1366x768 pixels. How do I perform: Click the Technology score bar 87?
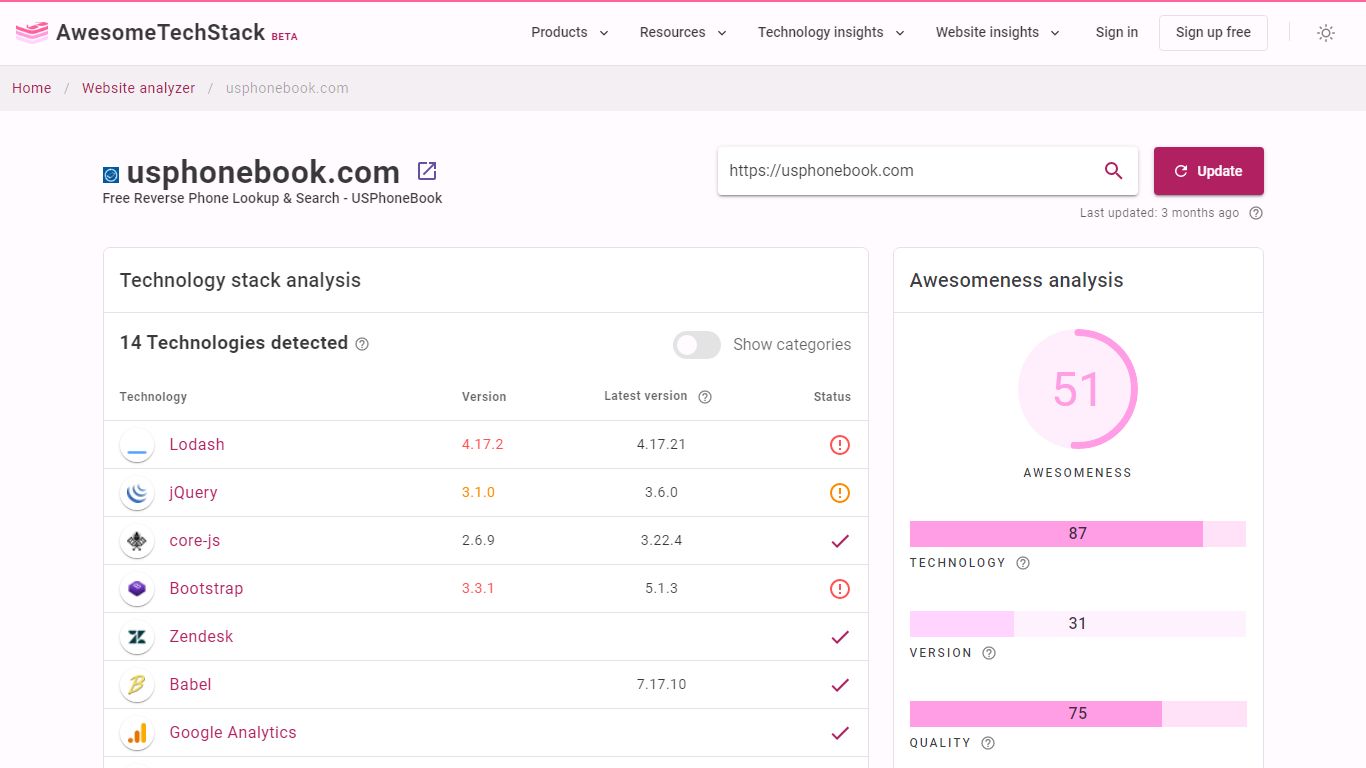click(1078, 534)
